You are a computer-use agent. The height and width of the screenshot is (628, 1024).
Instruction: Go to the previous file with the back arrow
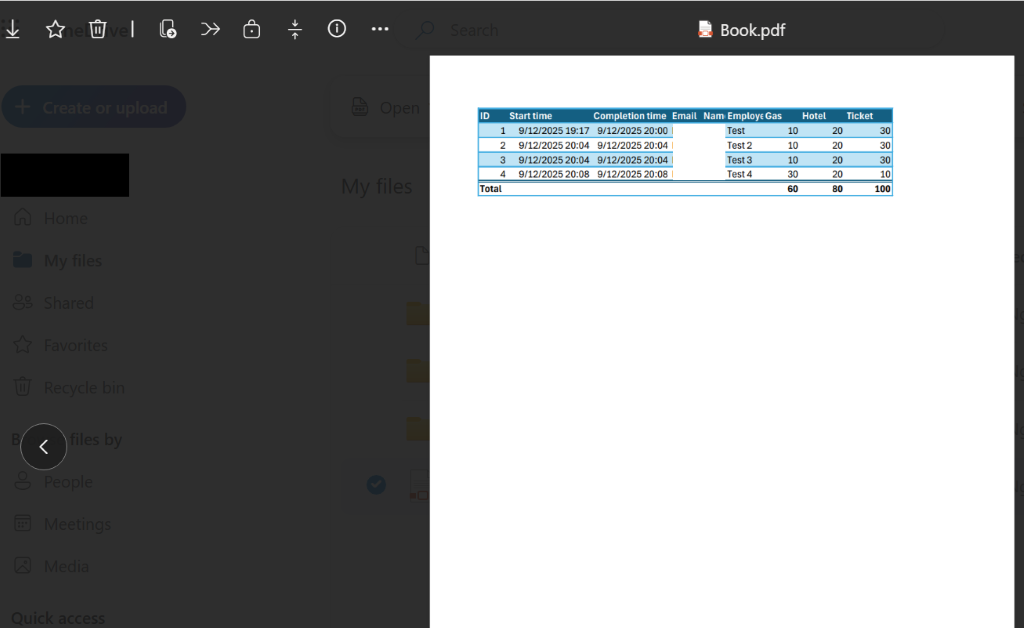tap(44, 447)
